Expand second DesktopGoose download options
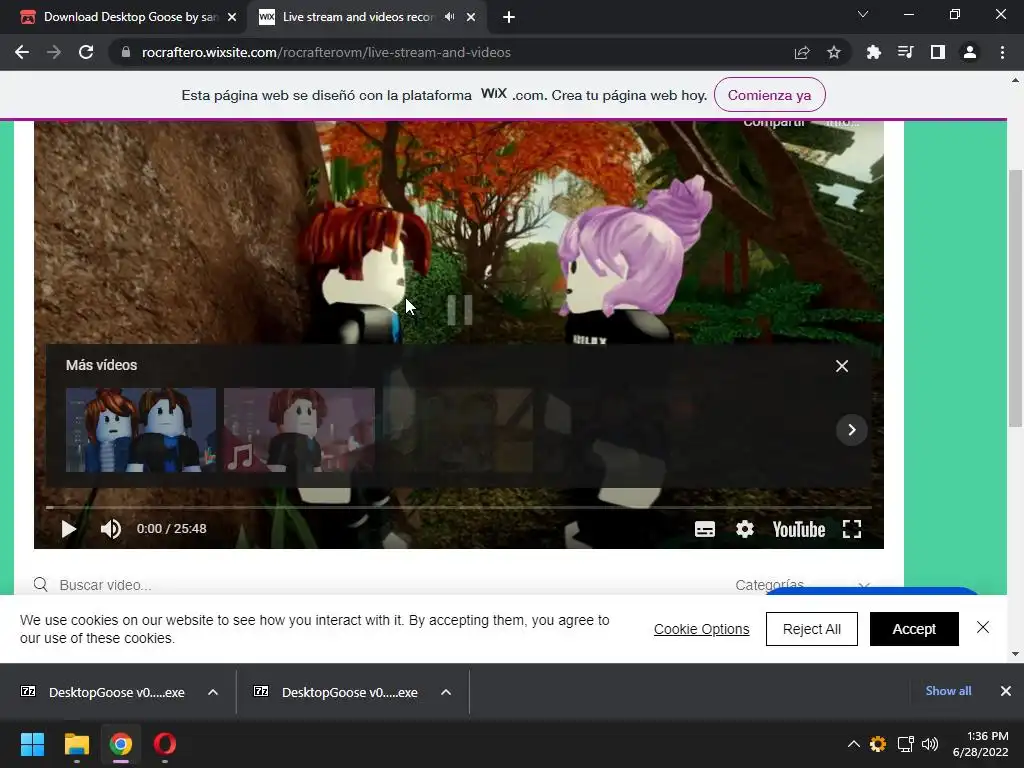This screenshot has width=1024, height=768. (x=446, y=692)
